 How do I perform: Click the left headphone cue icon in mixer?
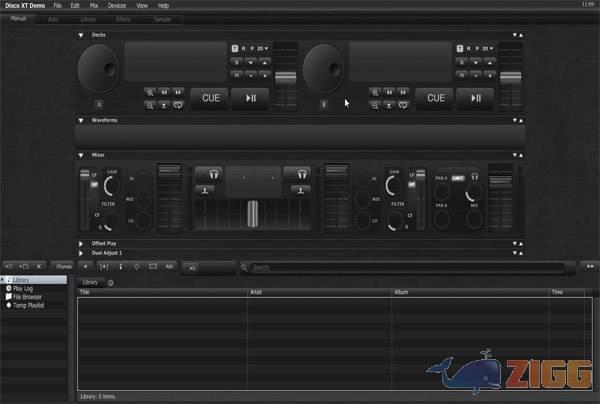(208, 173)
